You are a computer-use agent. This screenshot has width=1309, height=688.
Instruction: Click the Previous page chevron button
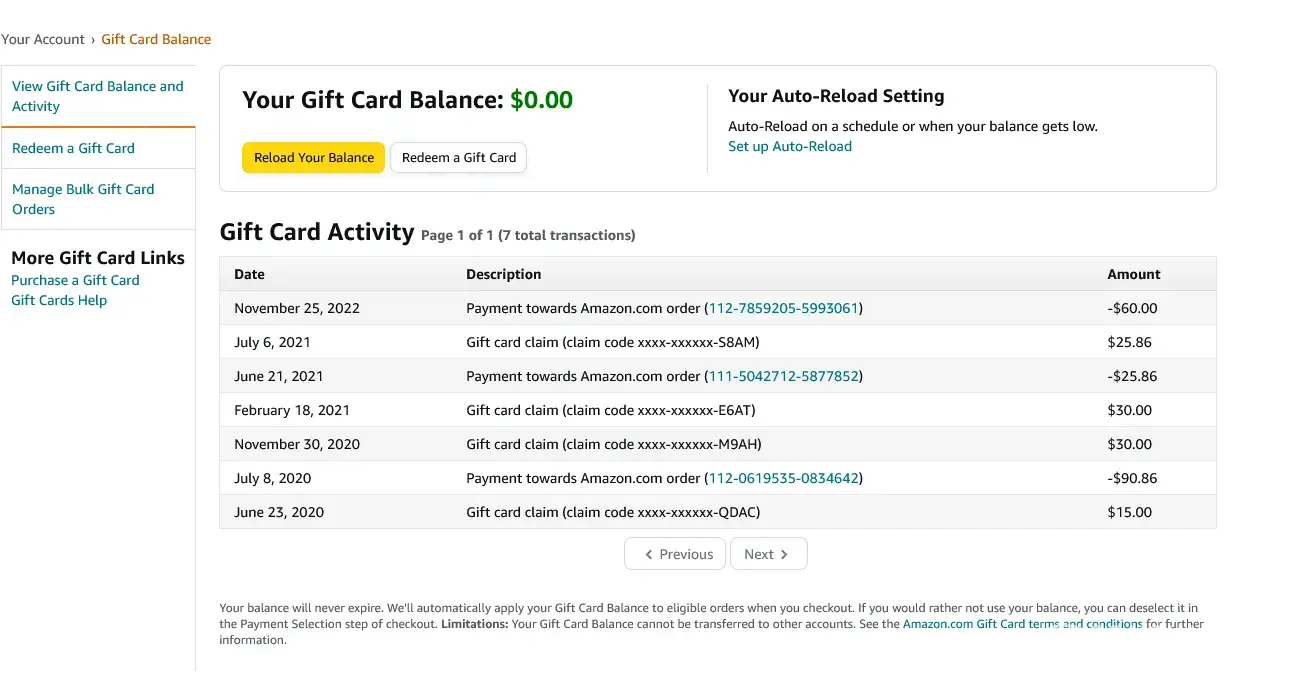(678, 554)
